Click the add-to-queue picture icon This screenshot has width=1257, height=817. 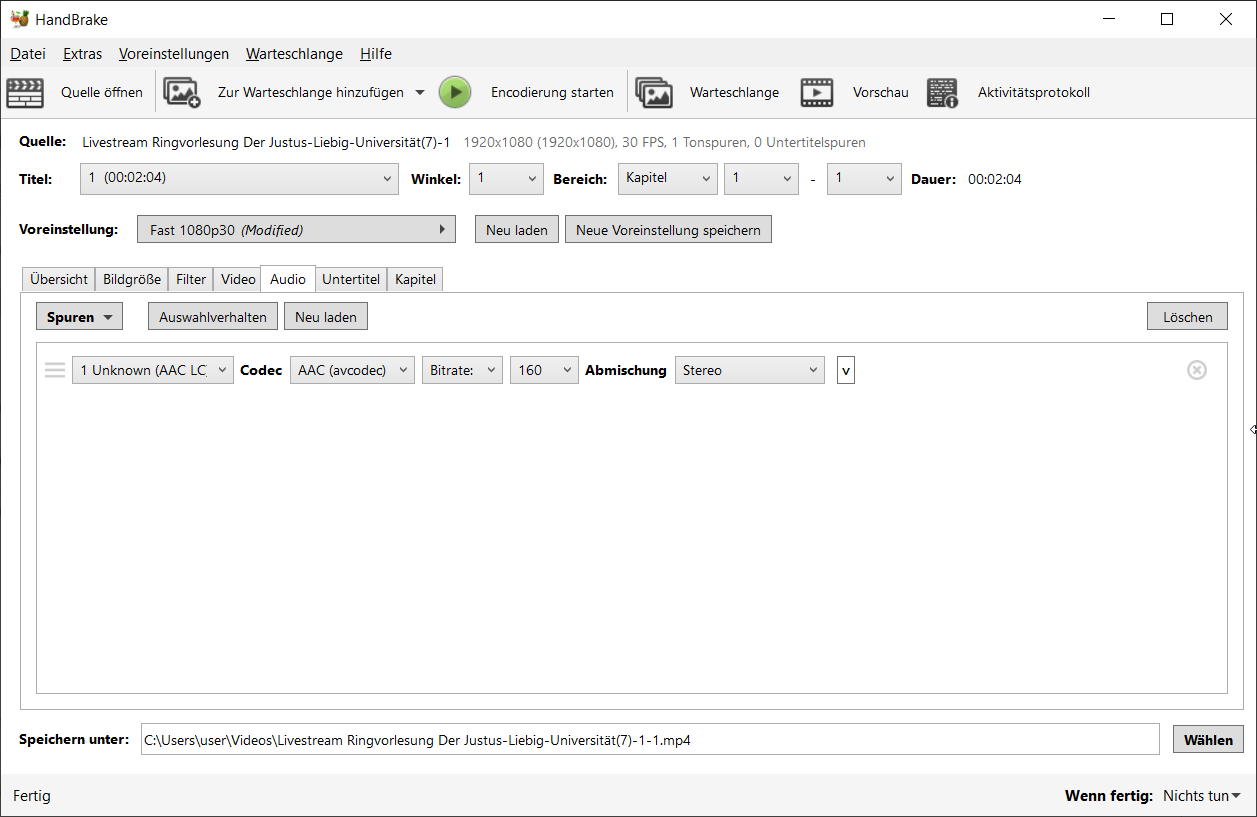click(x=182, y=93)
